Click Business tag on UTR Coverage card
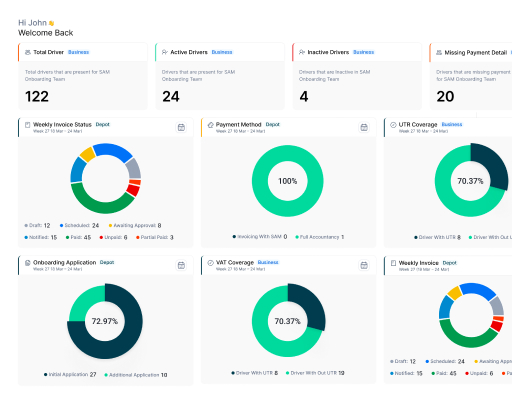 pyautogui.click(x=452, y=124)
